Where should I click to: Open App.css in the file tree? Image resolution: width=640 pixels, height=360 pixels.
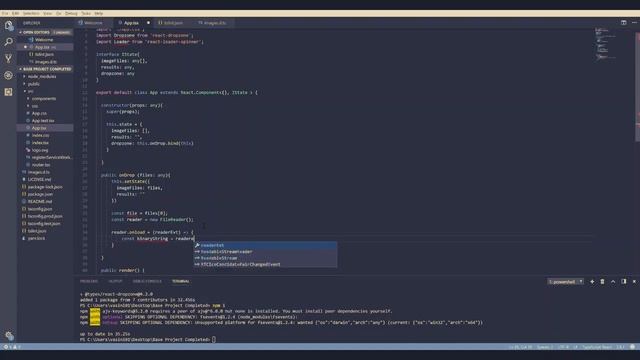coord(39,113)
